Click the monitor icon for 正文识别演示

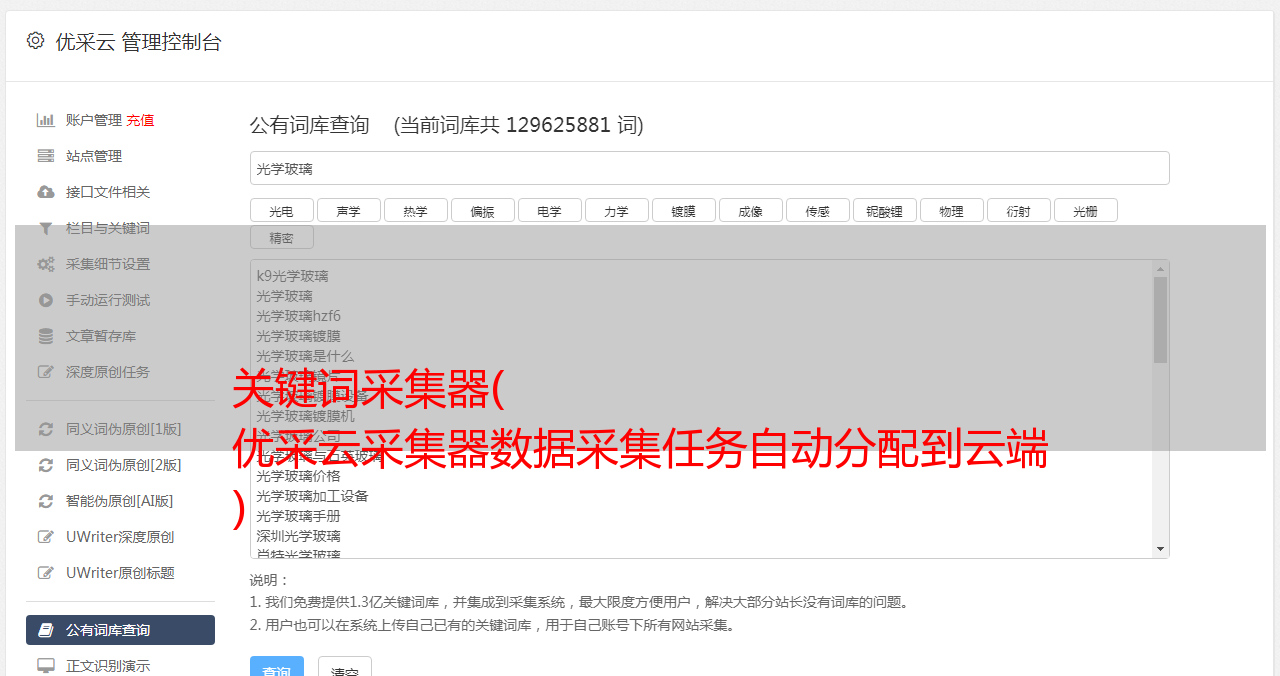(45, 666)
